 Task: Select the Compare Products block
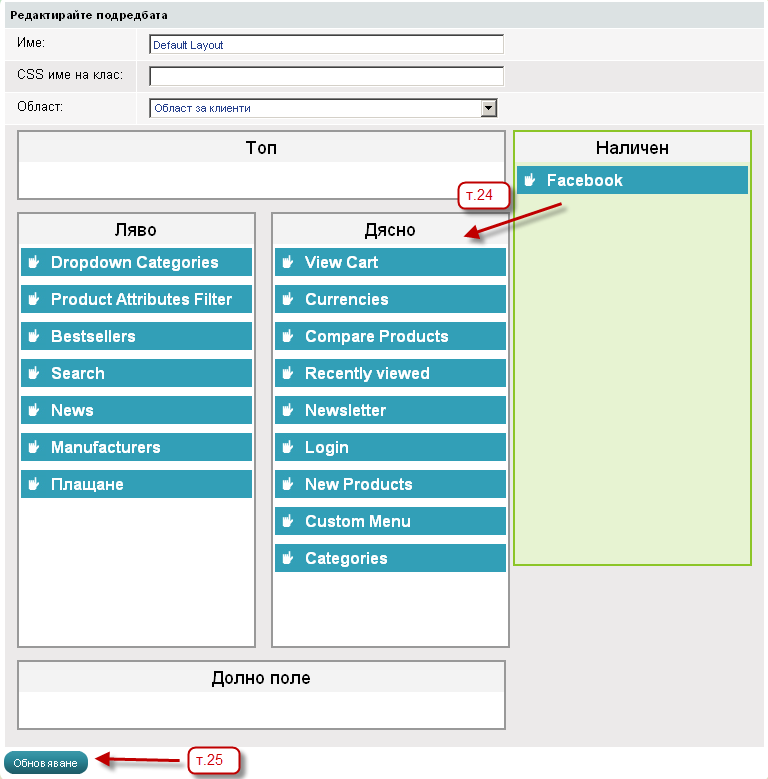[x=390, y=336]
